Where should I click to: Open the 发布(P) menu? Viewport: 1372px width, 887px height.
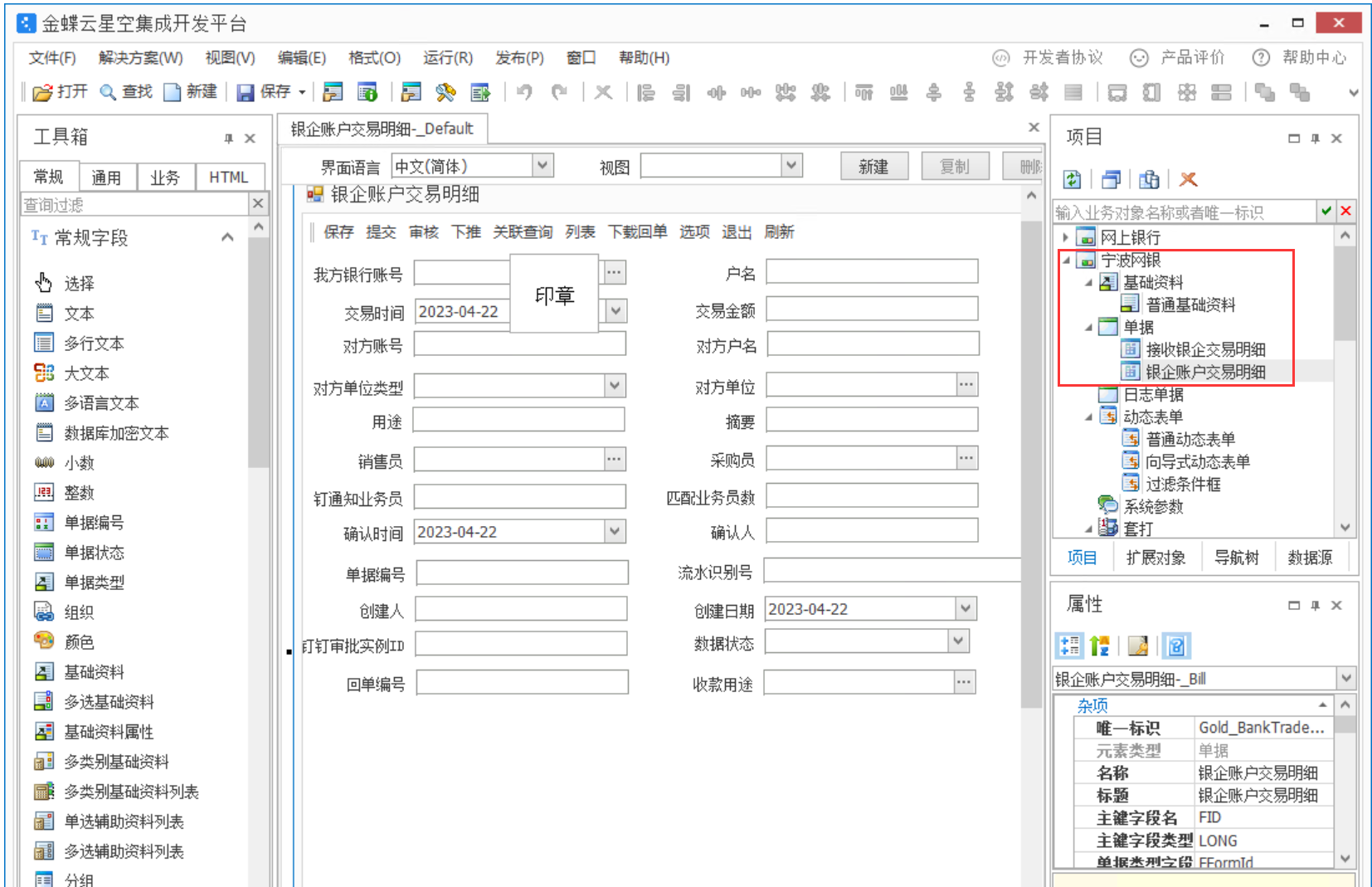click(519, 58)
